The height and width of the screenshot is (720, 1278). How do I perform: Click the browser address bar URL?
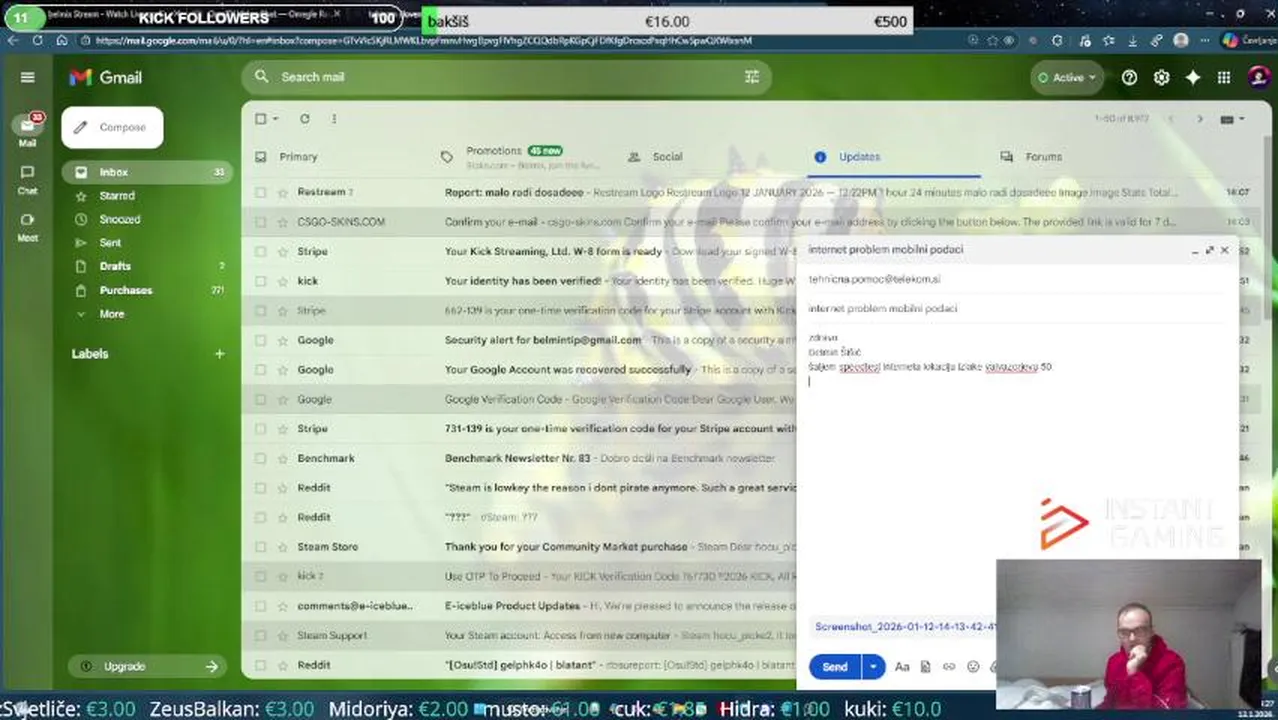tap(424, 41)
